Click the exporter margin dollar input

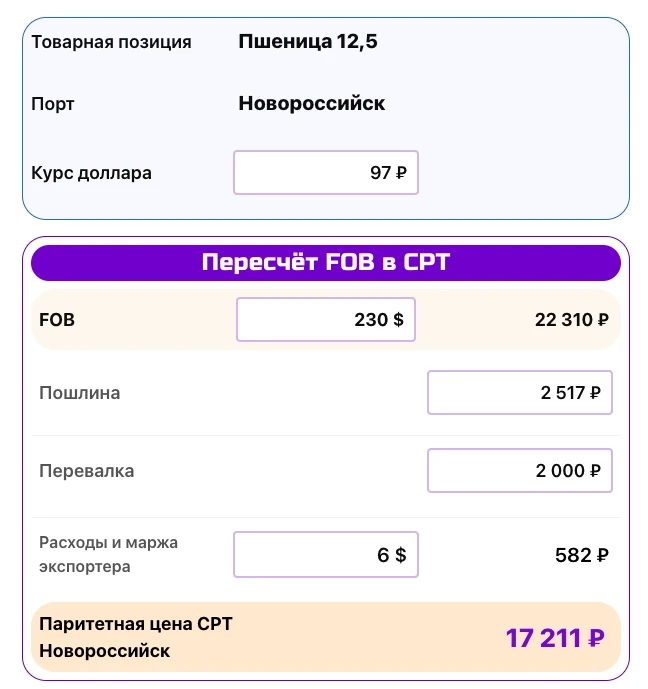coord(325,555)
